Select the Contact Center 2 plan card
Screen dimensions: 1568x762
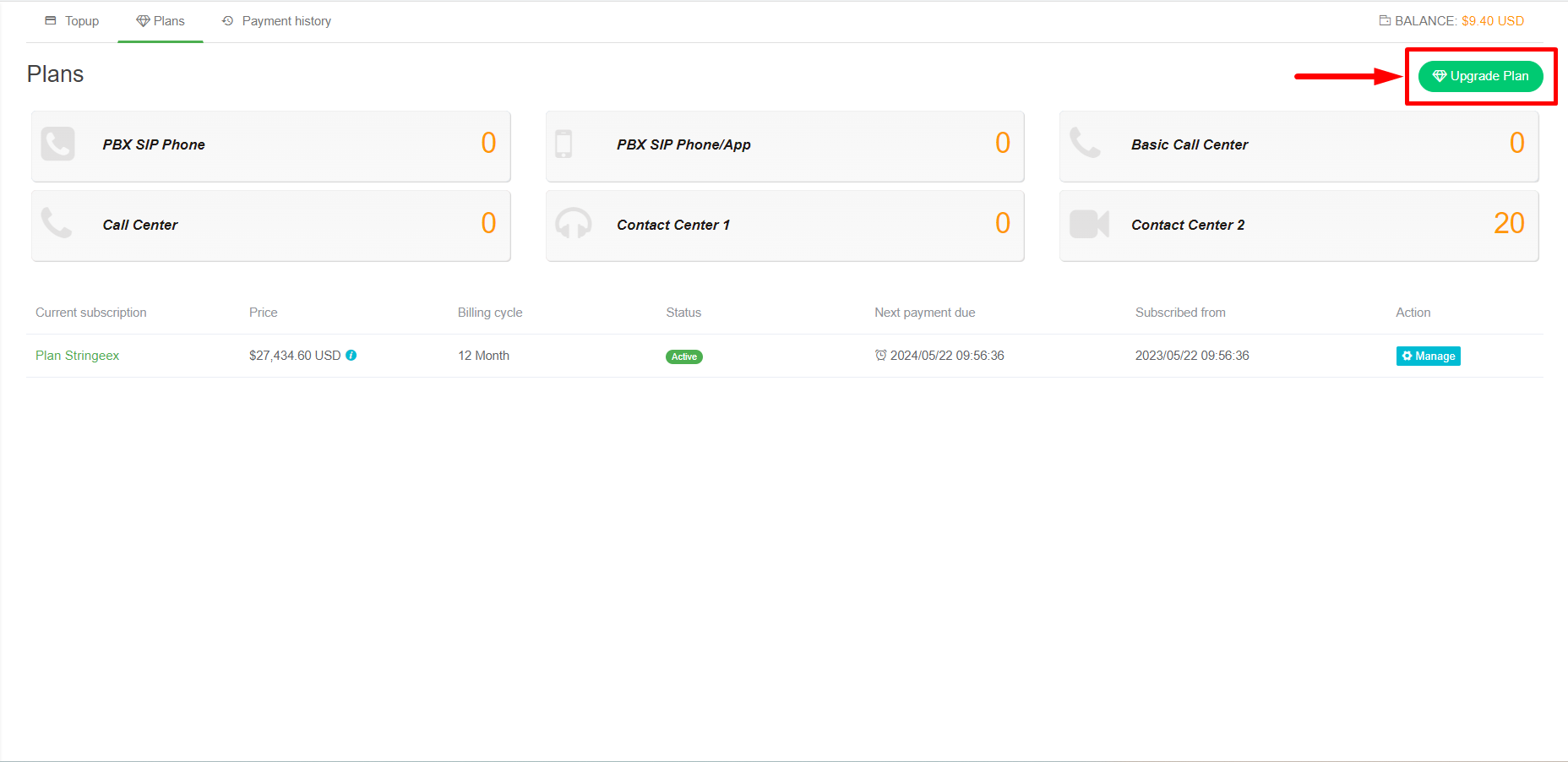click(1298, 226)
